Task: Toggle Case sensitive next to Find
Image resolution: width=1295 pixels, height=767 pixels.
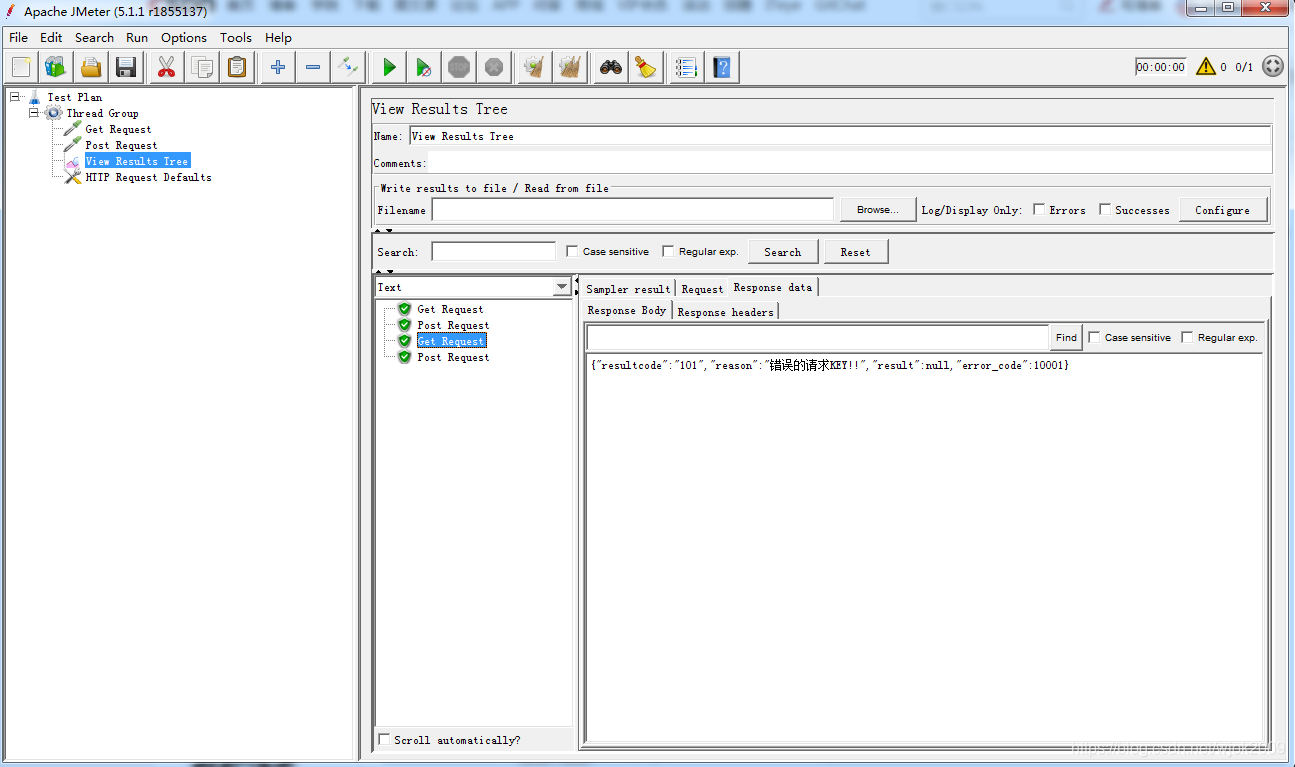Action: [1094, 337]
